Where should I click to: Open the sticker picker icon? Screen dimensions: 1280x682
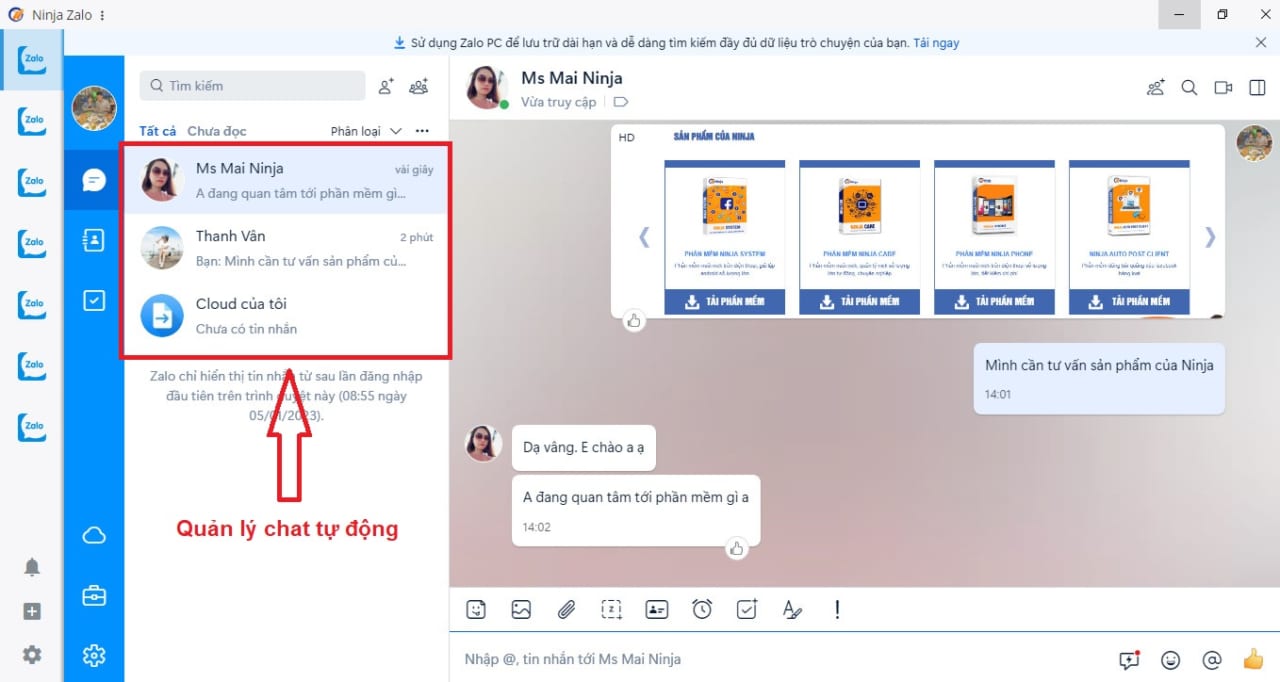tap(476, 609)
